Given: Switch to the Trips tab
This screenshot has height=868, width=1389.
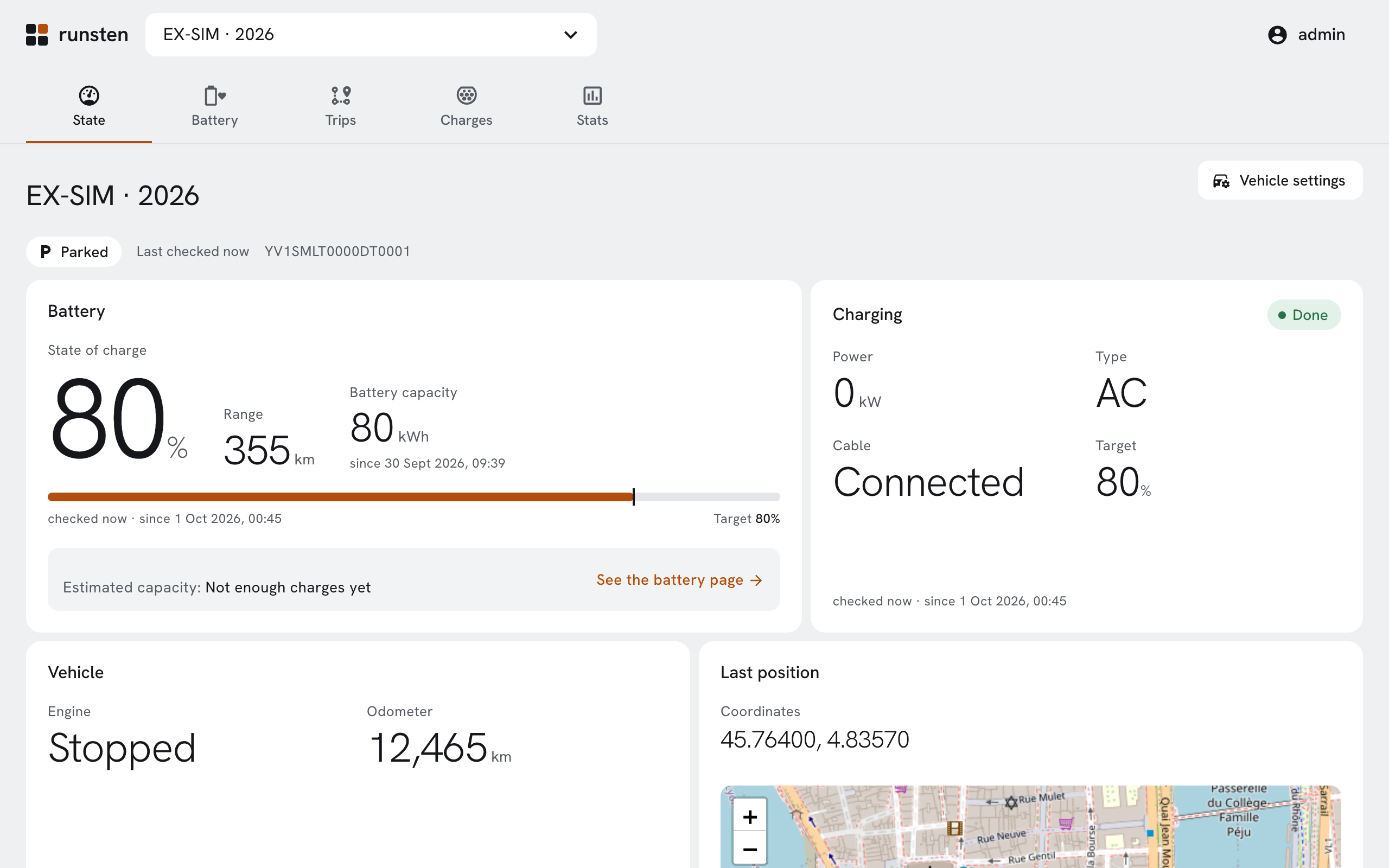Looking at the screenshot, I should (x=340, y=107).
